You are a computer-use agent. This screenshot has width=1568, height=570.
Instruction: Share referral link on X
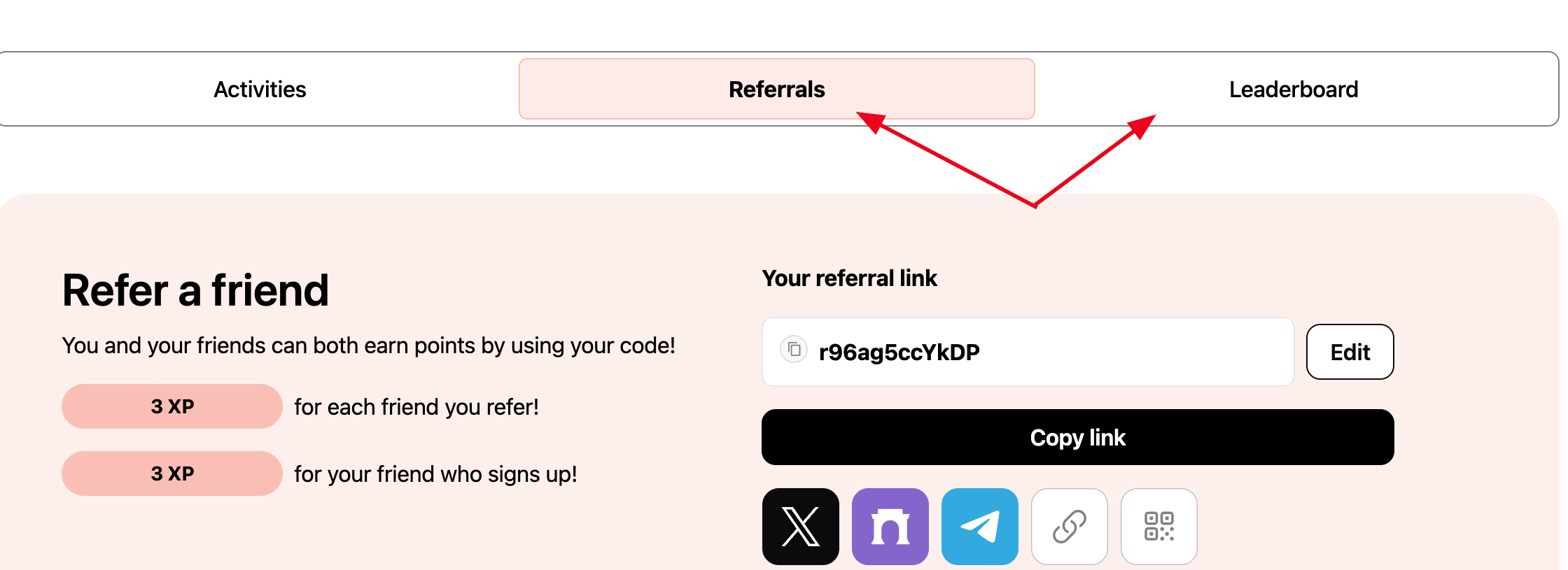(x=800, y=527)
